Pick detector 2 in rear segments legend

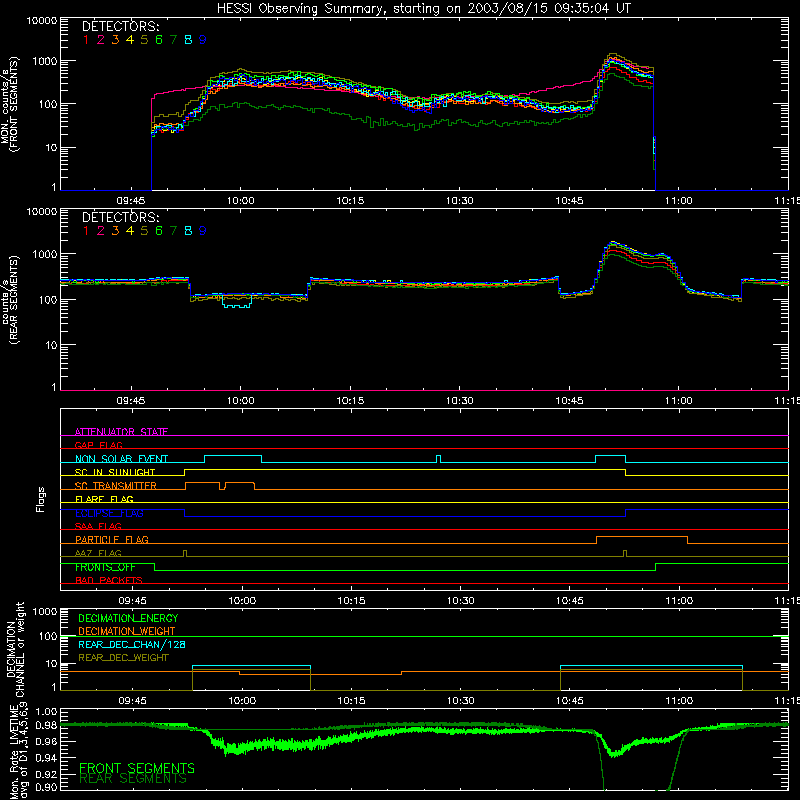tap(101, 231)
